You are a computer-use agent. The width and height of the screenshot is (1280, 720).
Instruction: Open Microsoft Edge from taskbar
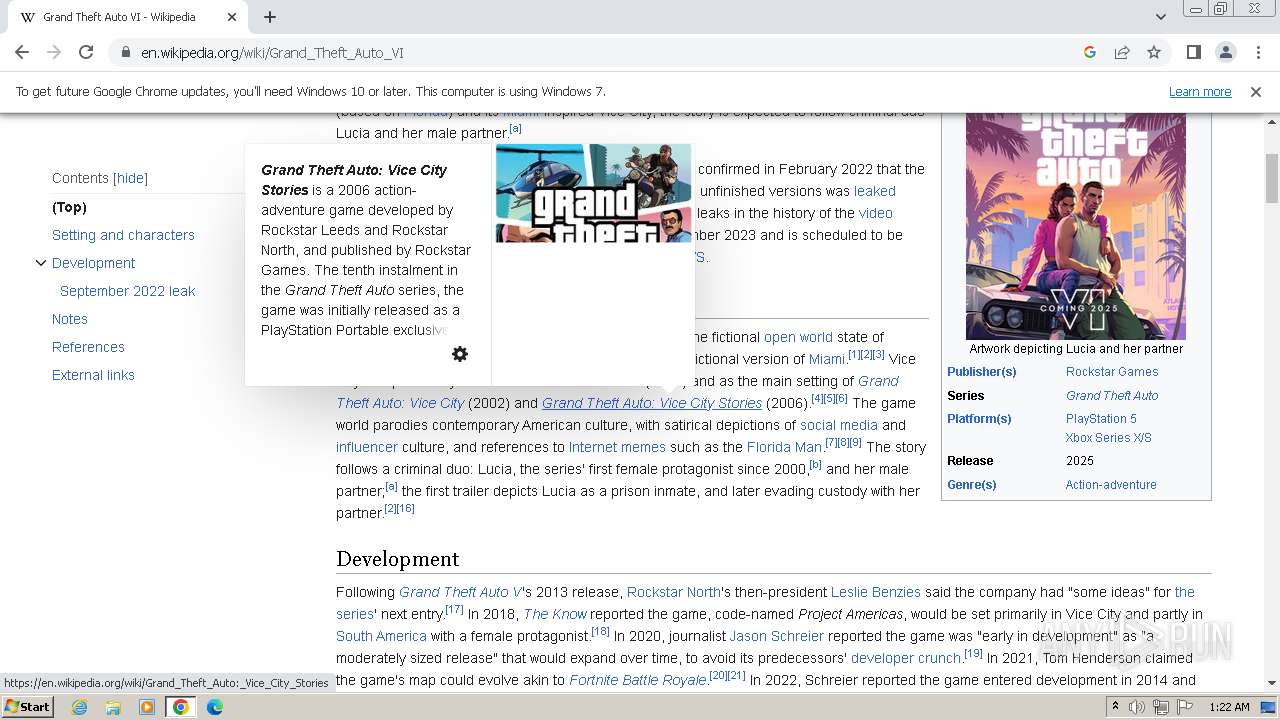point(214,707)
